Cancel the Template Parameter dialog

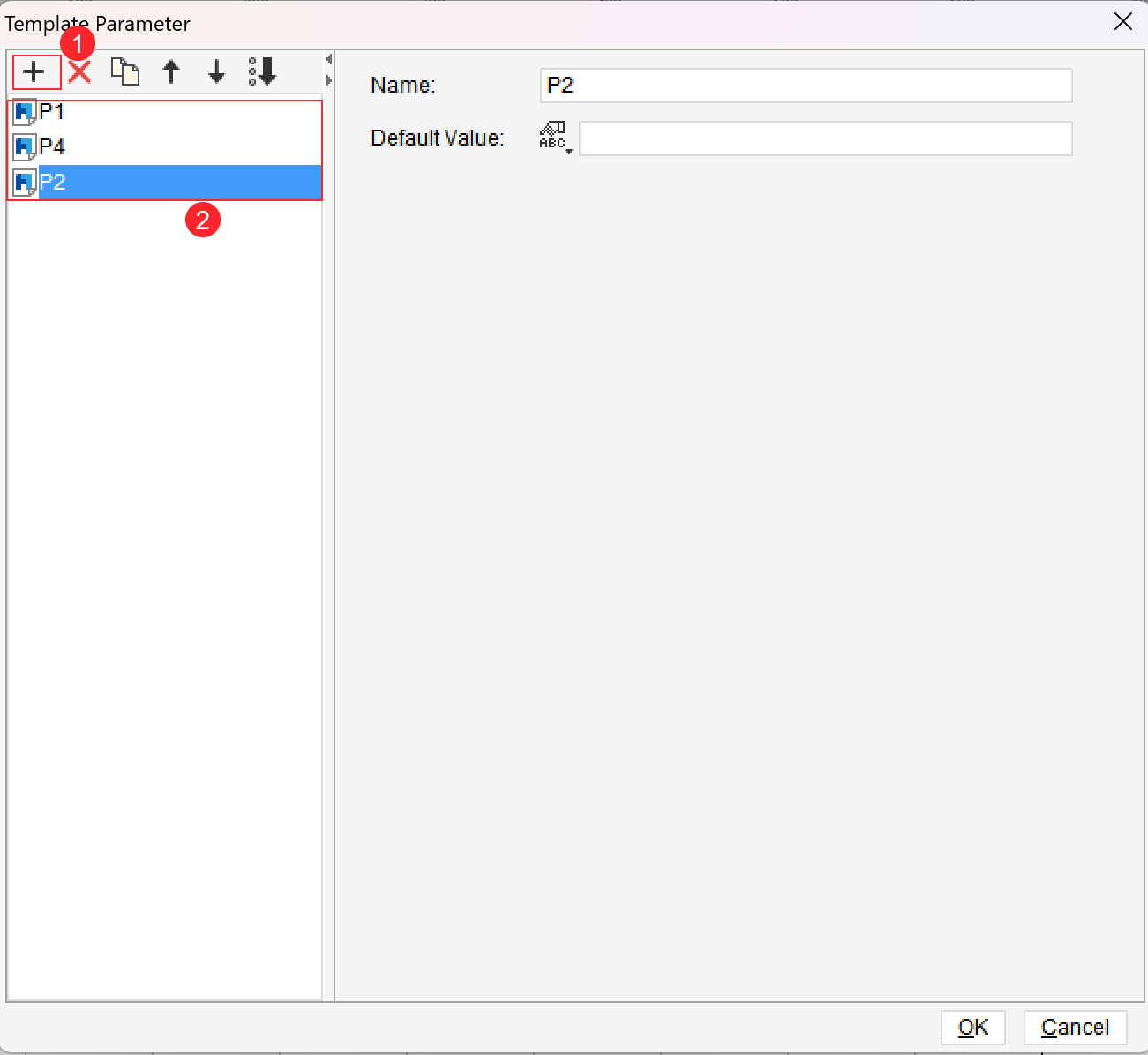click(x=1076, y=1028)
